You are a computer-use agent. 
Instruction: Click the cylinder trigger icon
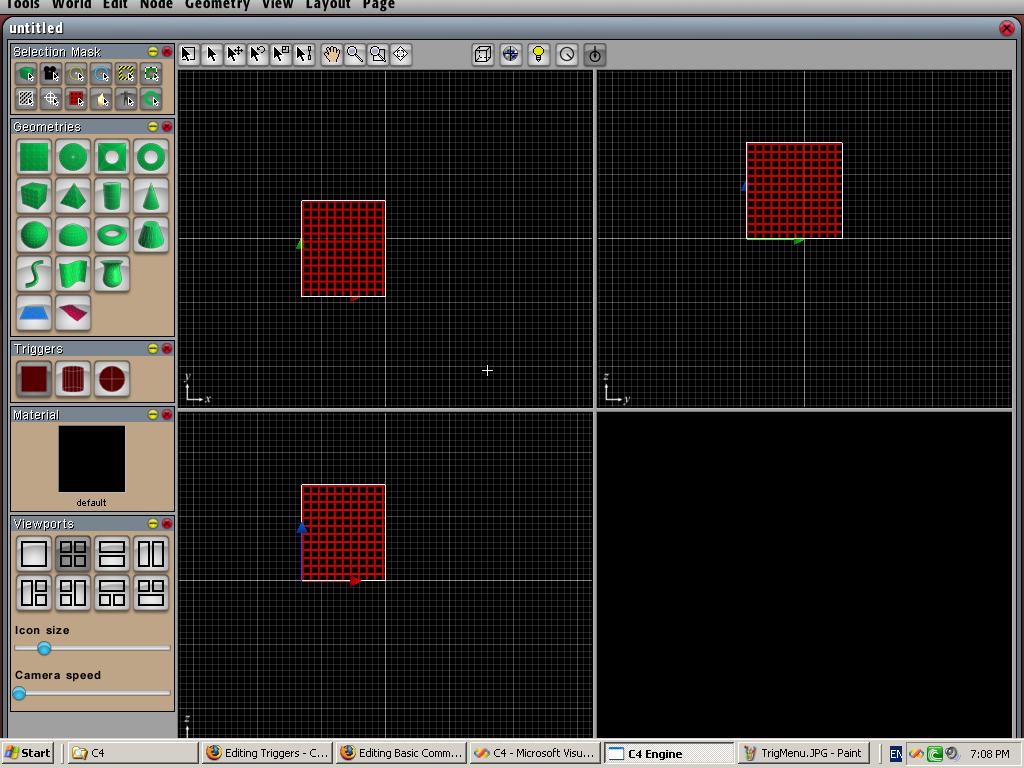coord(73,379)
